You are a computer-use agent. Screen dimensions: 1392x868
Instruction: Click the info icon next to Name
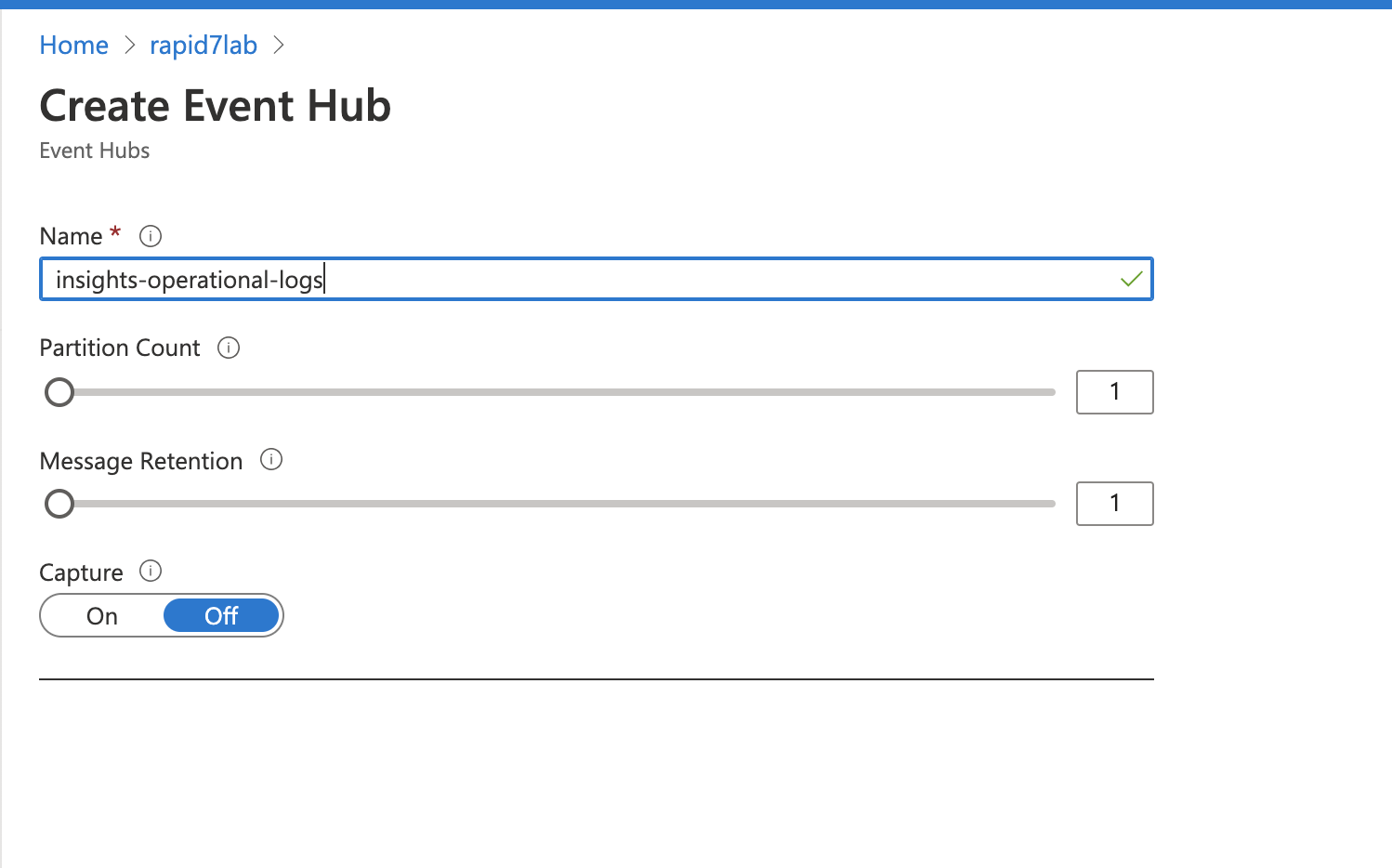[x=151, y=236]
